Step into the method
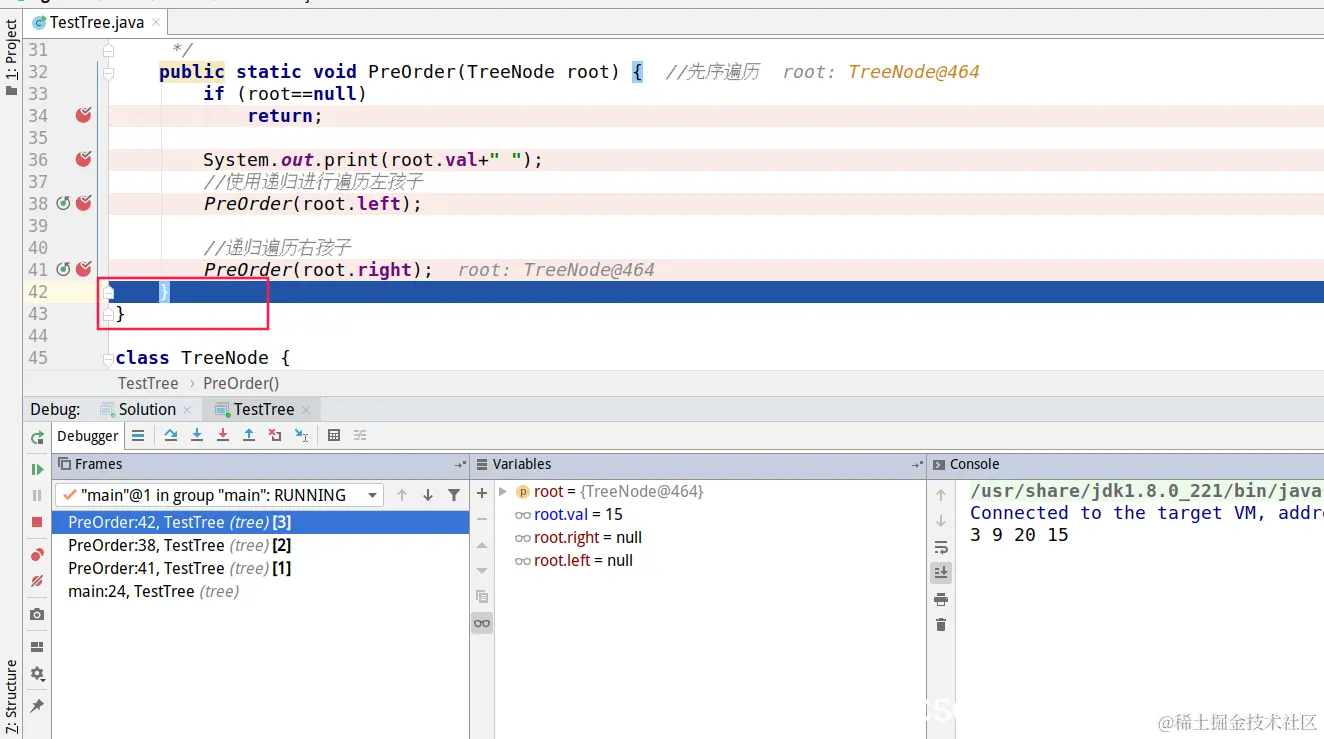Screen dimensions: 1324x739 pos(197,435)
